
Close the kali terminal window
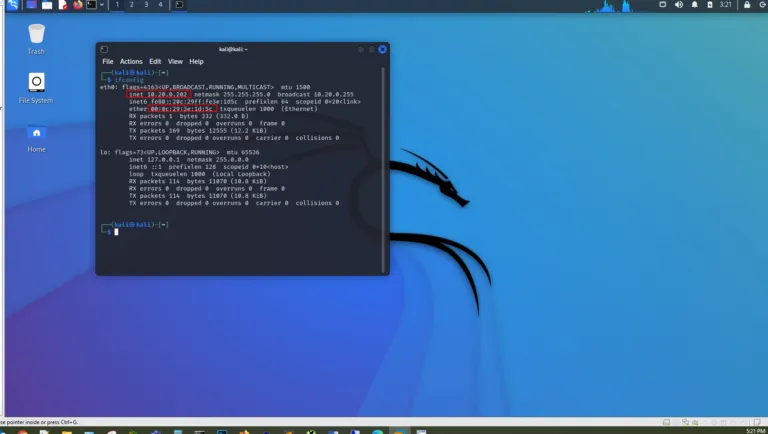tap(383, 49)
